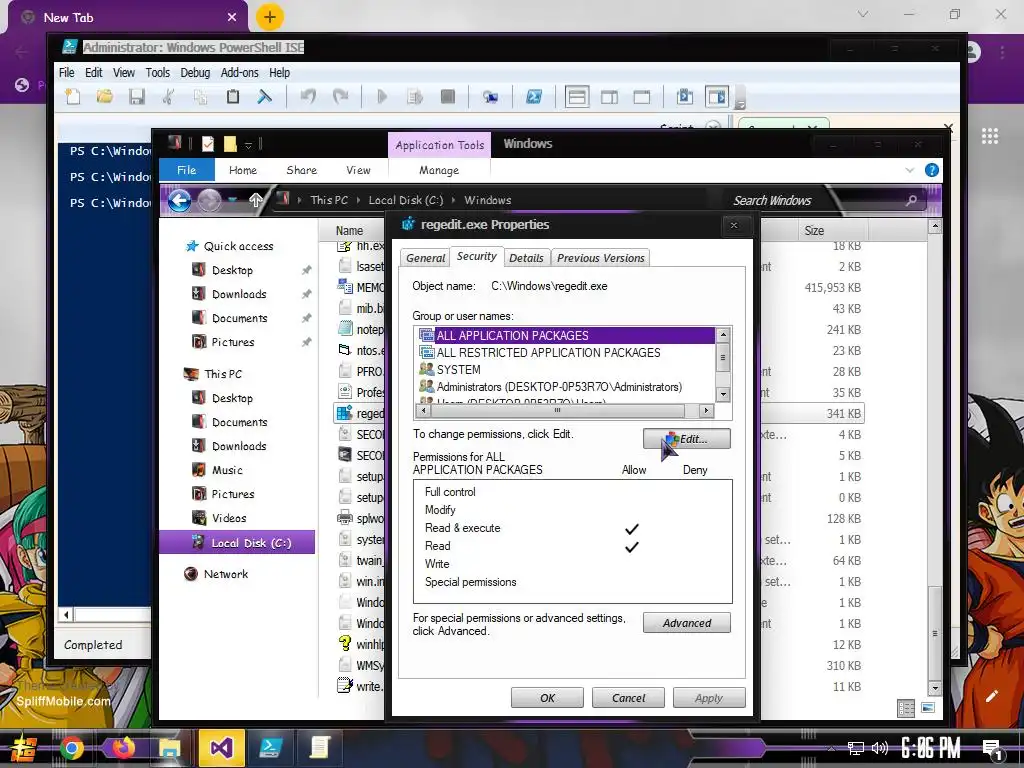This screenshot has height=768, width=1024.
Task: Click Edit permissions button
Action: [x=686, y=439]
